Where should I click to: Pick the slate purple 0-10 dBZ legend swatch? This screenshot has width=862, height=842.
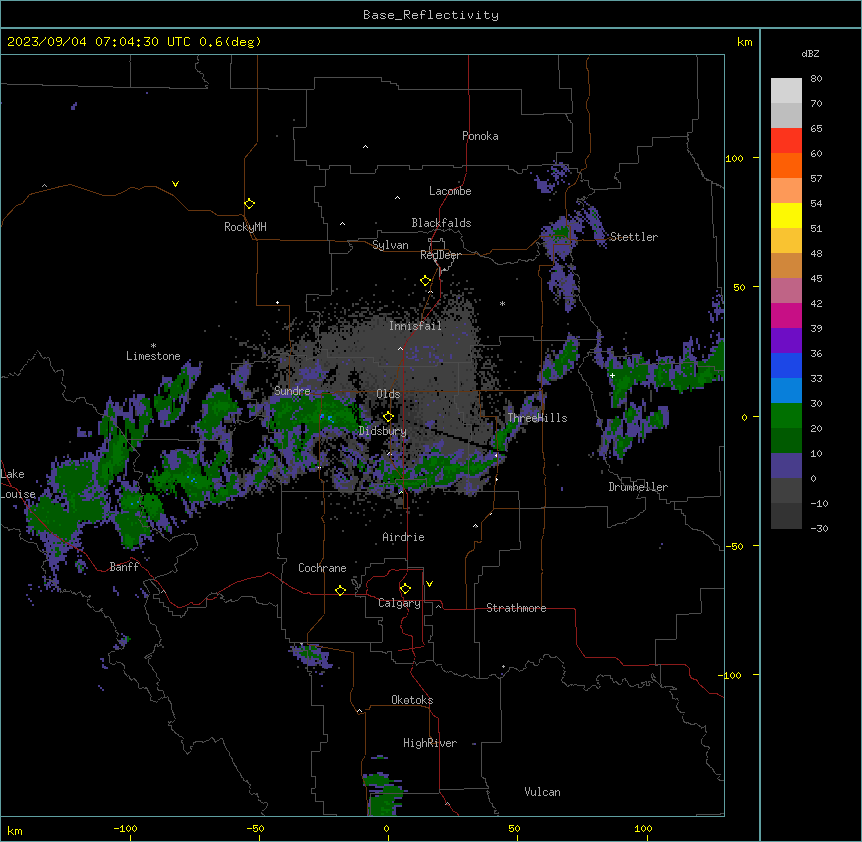pyautogui.click(x=786, y=466)
